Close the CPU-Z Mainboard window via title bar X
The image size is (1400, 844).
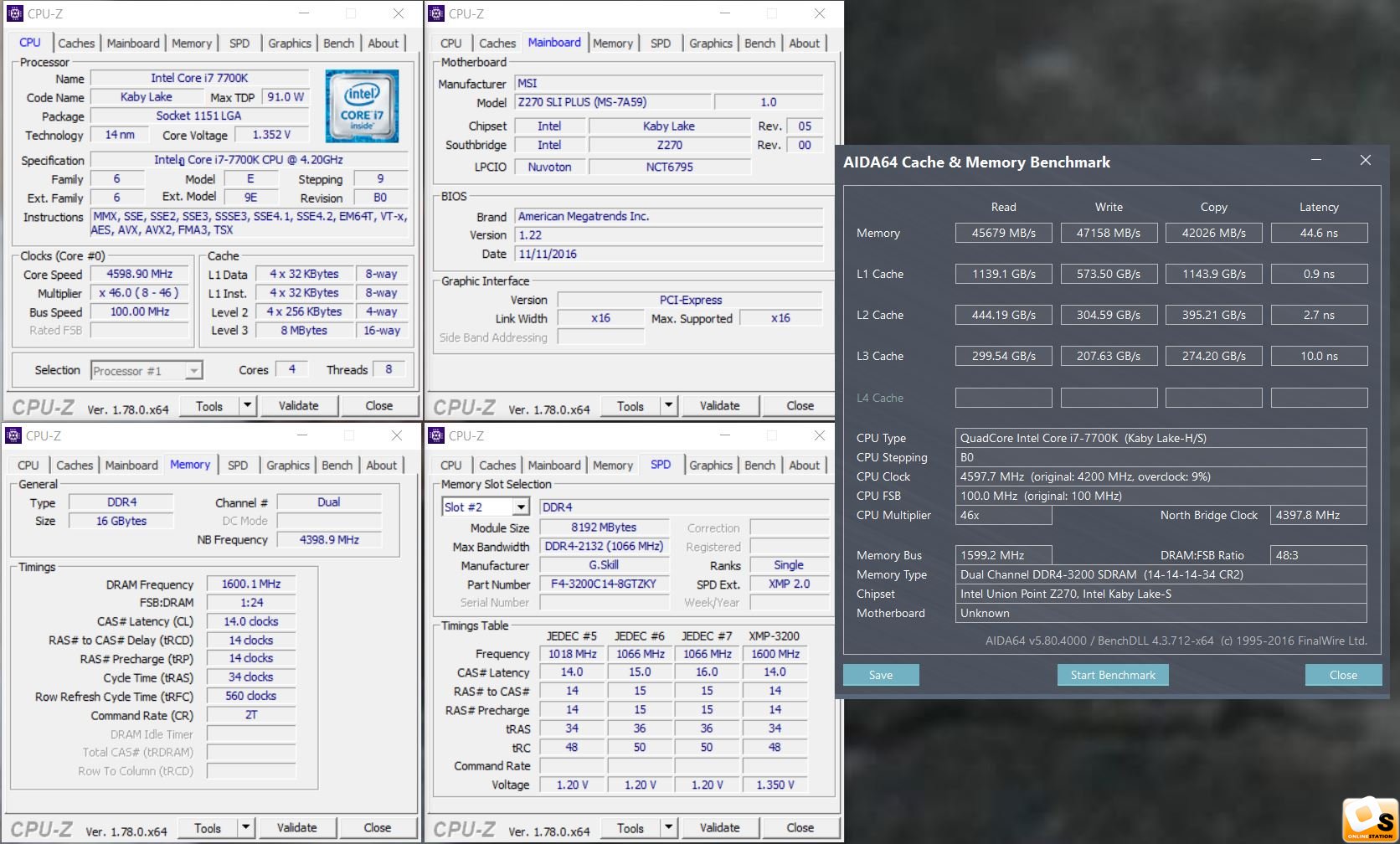pyautogui.click(x=820, y=13)
